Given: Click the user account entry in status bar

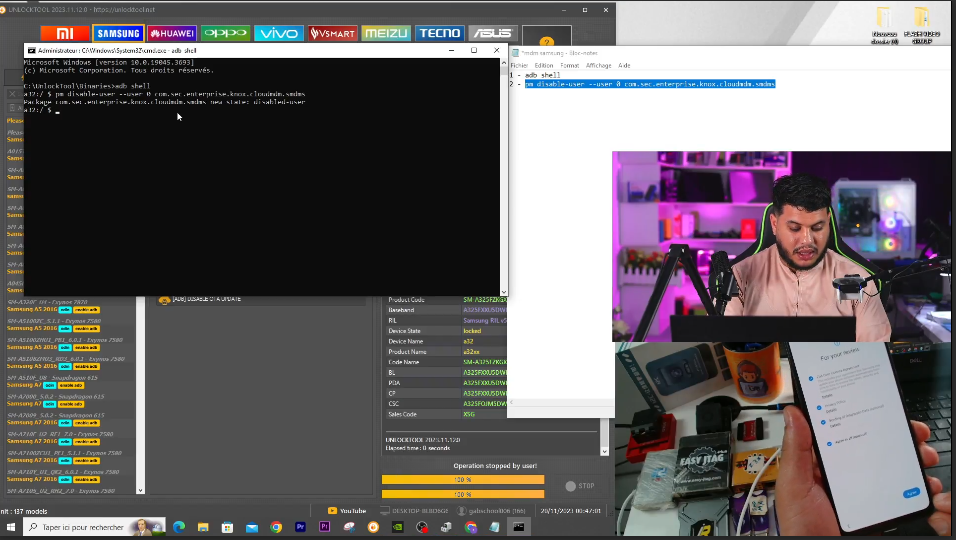Looking at the screenshot, I should tap(491, 511).
